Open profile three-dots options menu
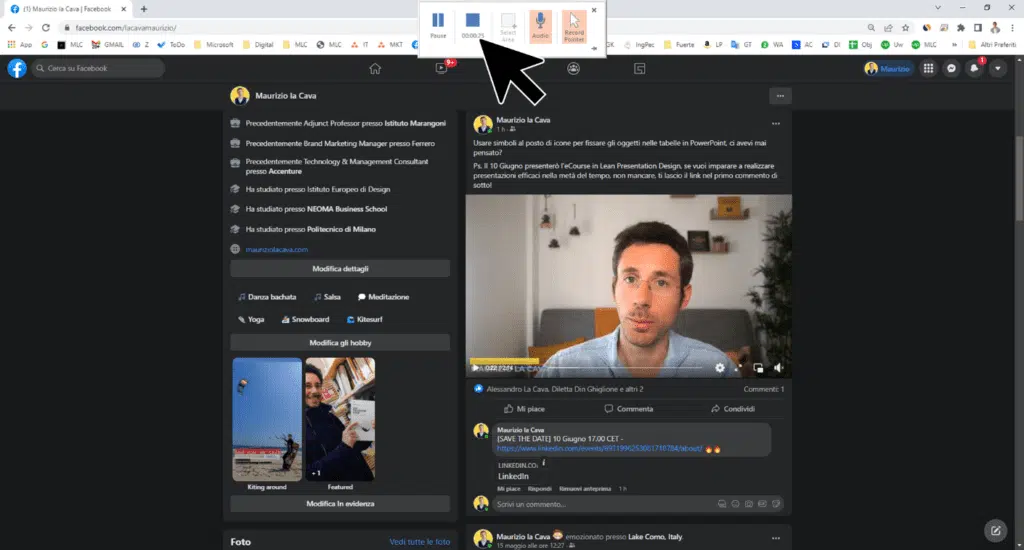The width and height of the screenshot is (1024, 550). pyautogui.click(x=781, y=96)
